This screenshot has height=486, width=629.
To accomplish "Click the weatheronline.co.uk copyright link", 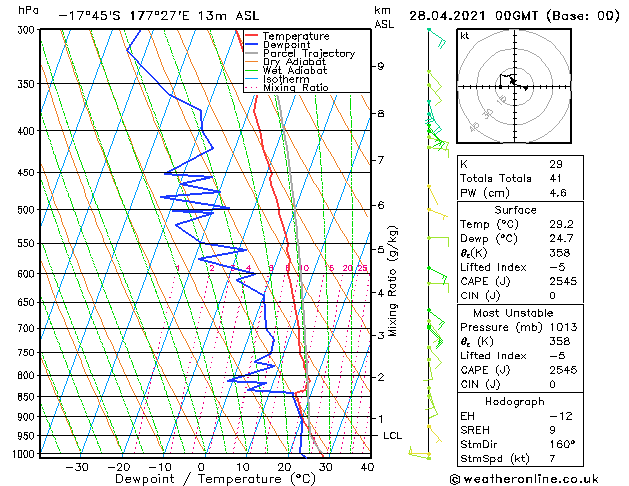I will pyautogui.click(x=524, y=479).
